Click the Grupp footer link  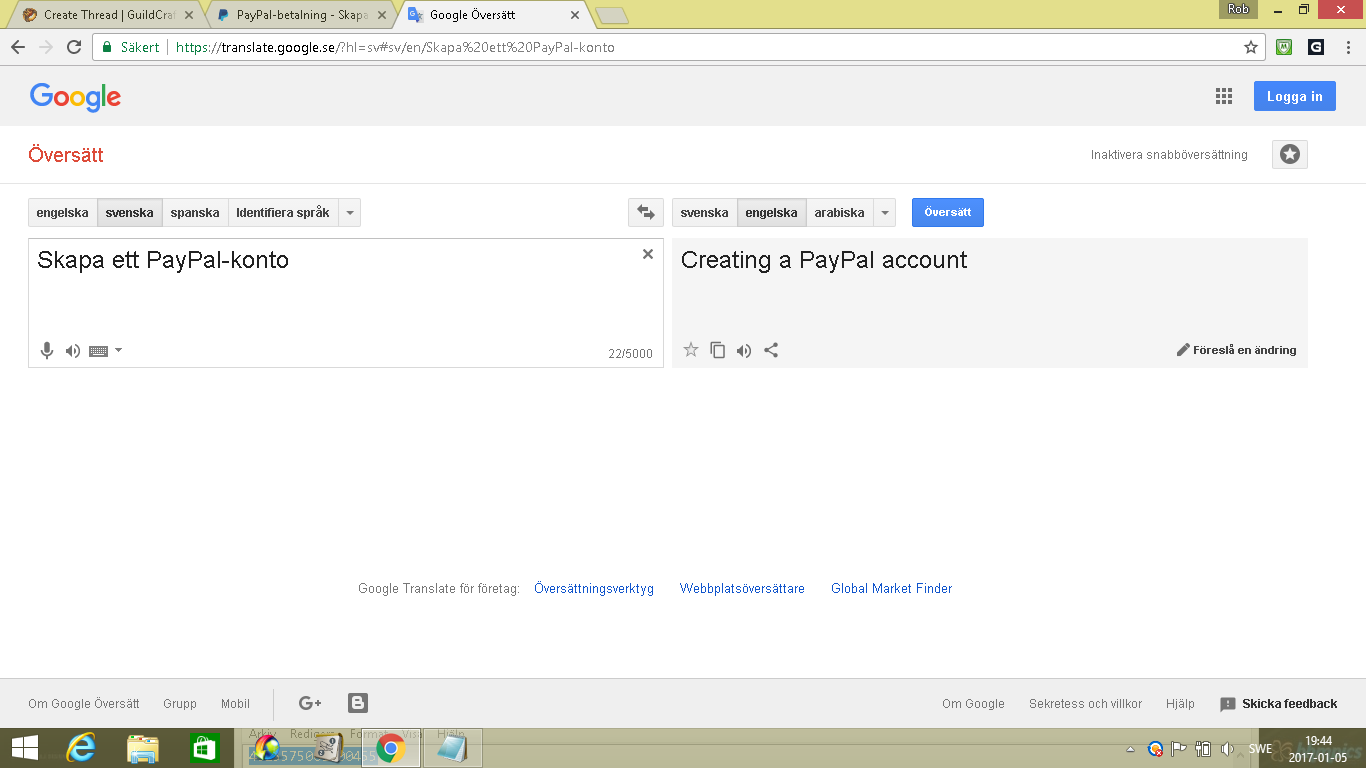(x=180, y=704)
